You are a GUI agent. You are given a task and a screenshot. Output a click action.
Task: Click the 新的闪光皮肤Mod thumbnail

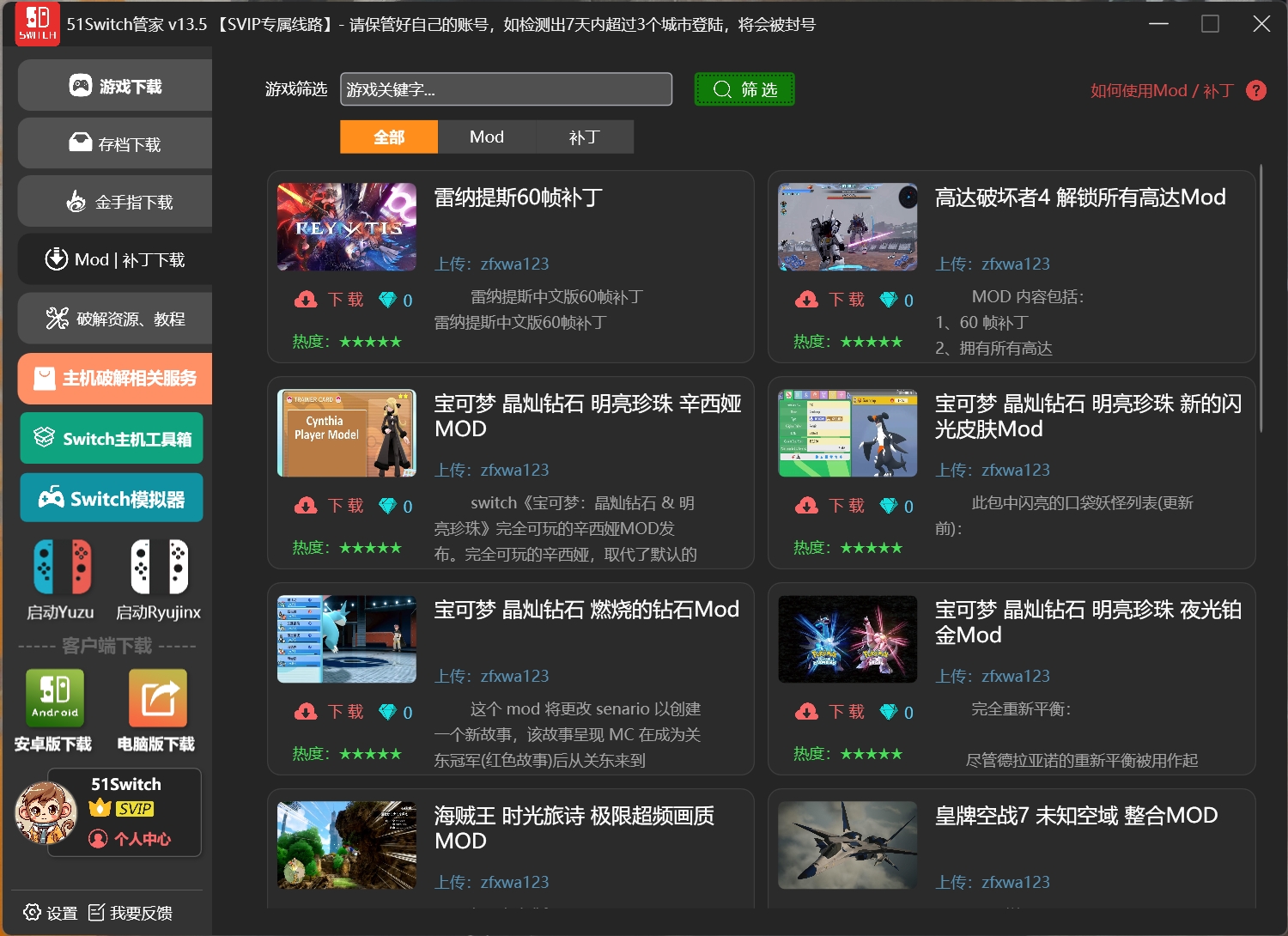pos(848,433)
